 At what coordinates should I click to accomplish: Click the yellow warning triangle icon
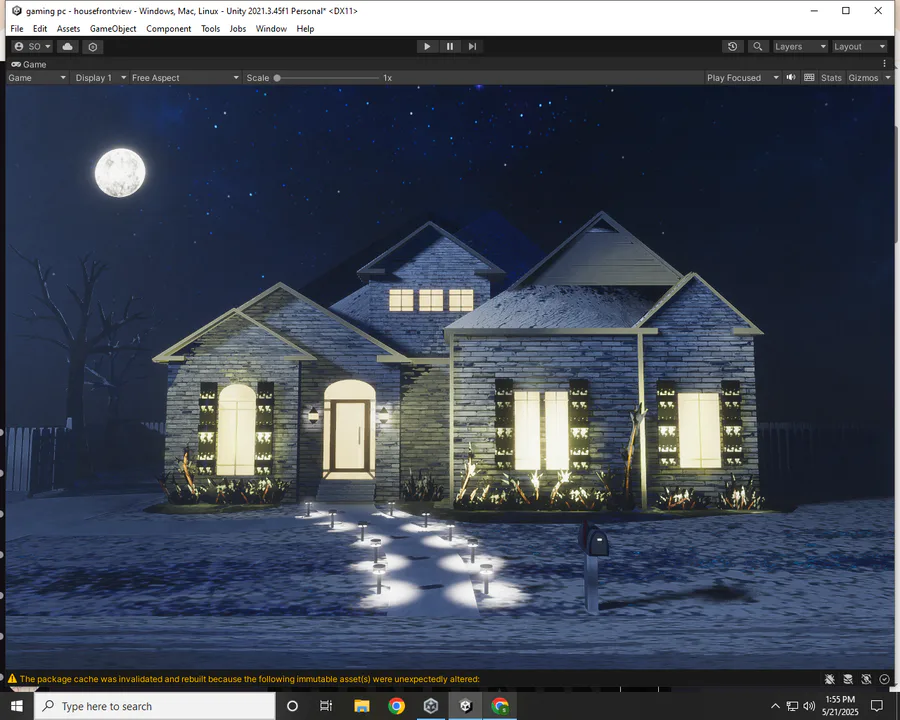tap(12, 679)
